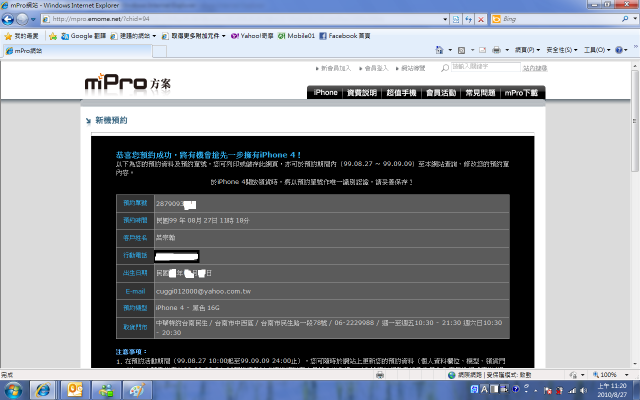Click the Compatibility View icon
The image size is (640, 400).
pos(456,19)
